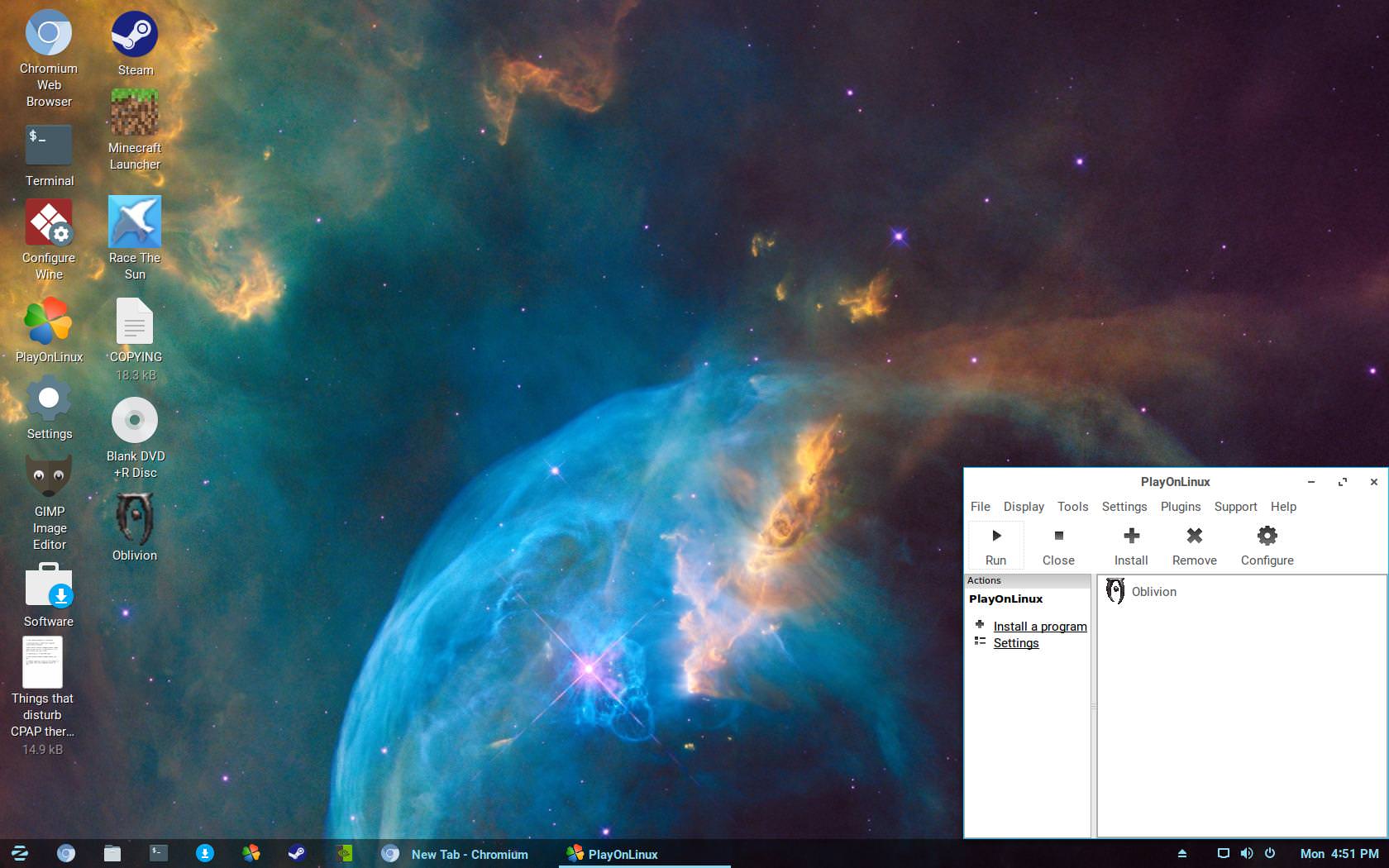1389x868 pixels.
Task: Click the display icon in the system tray
Action: pyautogui.click(x=1224, y=854)
